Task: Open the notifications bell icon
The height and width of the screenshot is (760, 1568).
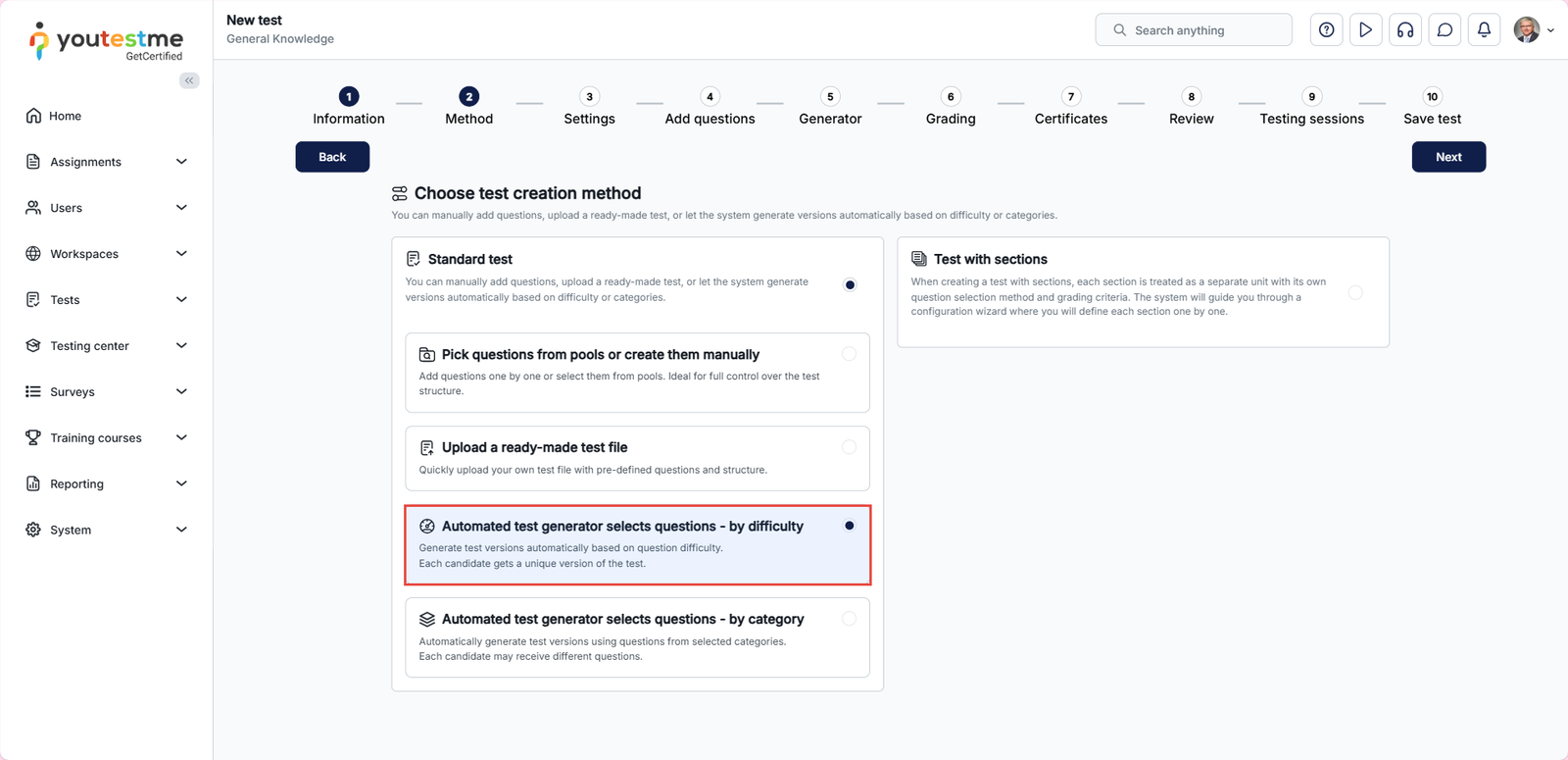Action: coord(1484,30)
